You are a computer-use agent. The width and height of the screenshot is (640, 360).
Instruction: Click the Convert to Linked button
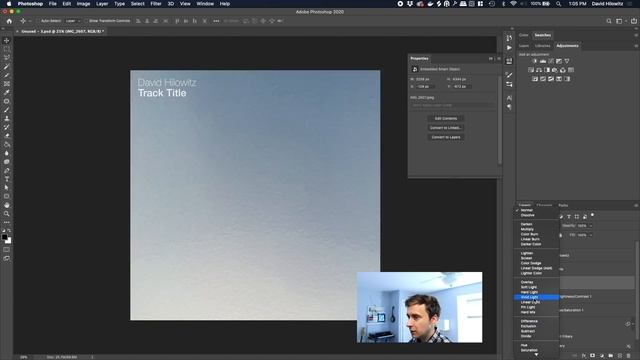446,128
